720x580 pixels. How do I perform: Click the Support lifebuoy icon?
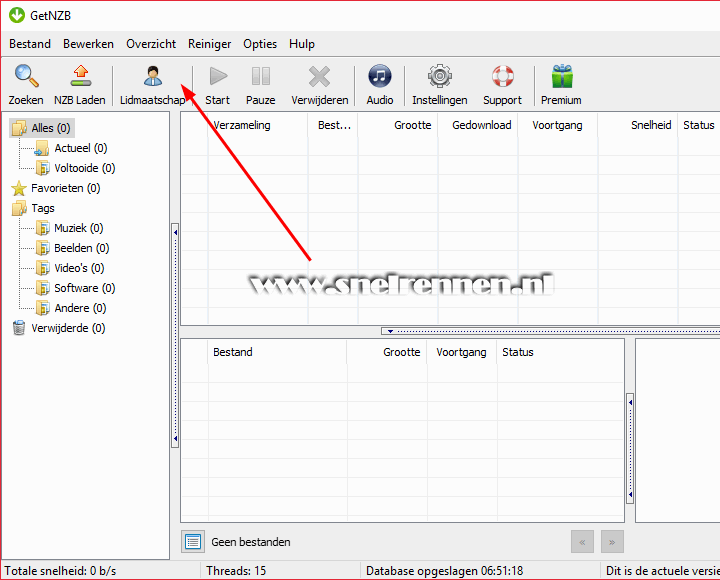tap(502, 76)
